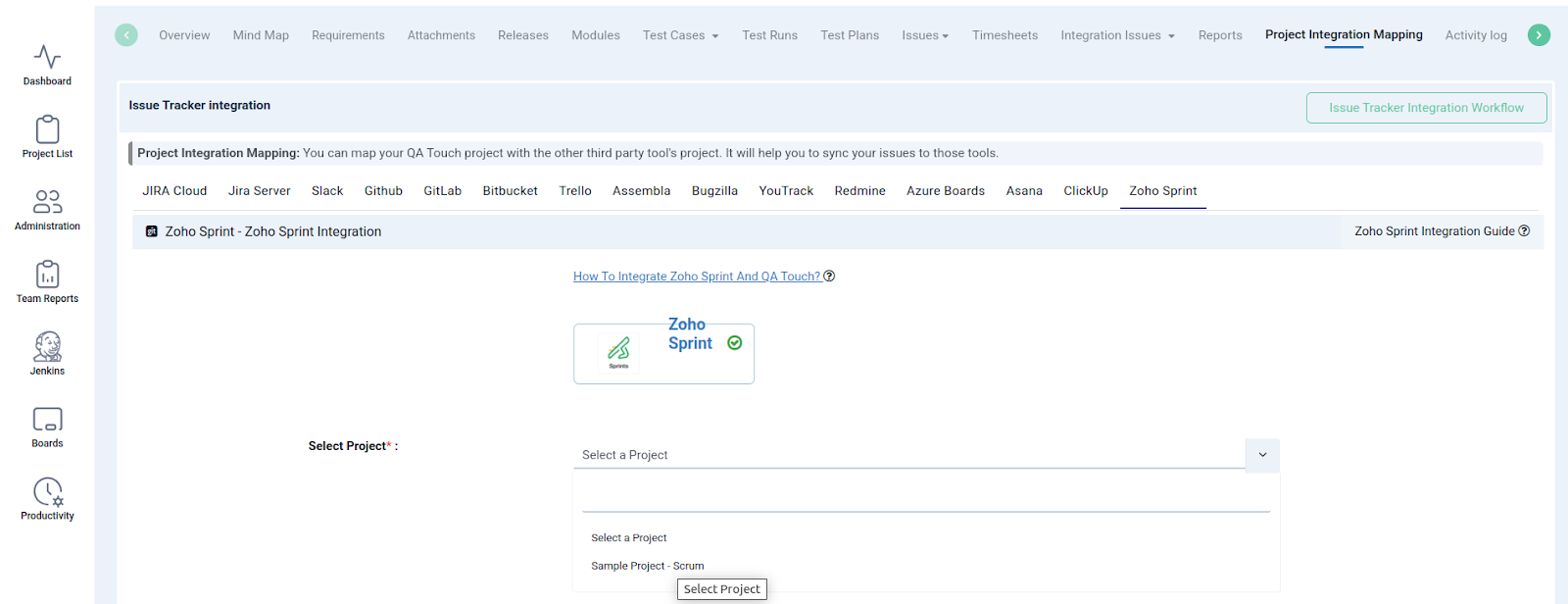Image resolution: width=1568 pixels, height=604 pixels.
Task: Open Project List in sidebar
Action: 47,137
